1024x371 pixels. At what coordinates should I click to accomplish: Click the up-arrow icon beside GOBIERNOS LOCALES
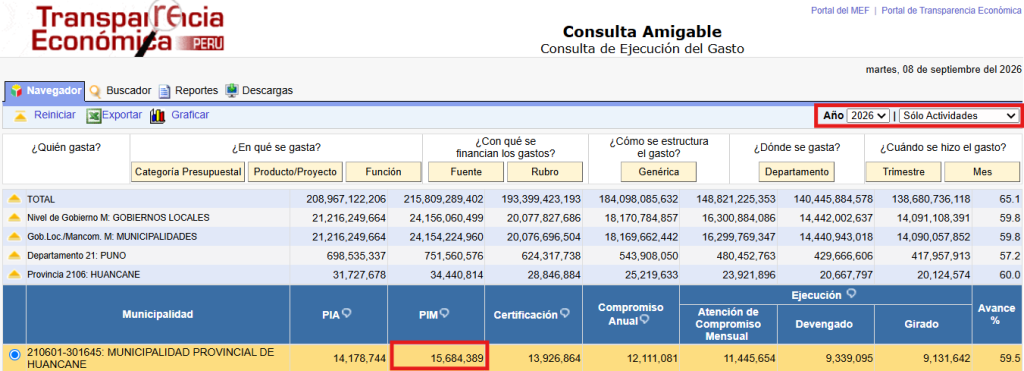(x=14, y=218)
